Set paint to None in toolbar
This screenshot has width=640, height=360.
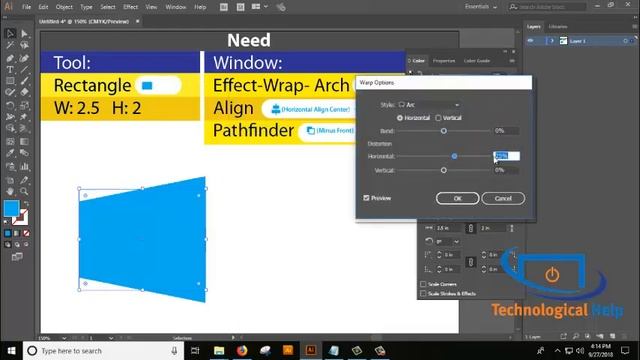27,233
